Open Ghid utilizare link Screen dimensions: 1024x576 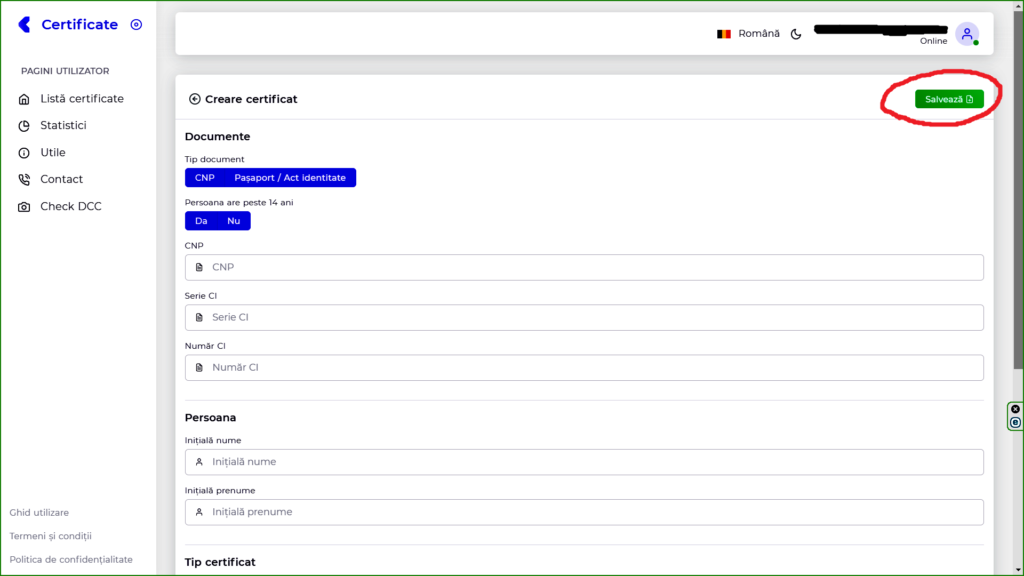point(39,513)
